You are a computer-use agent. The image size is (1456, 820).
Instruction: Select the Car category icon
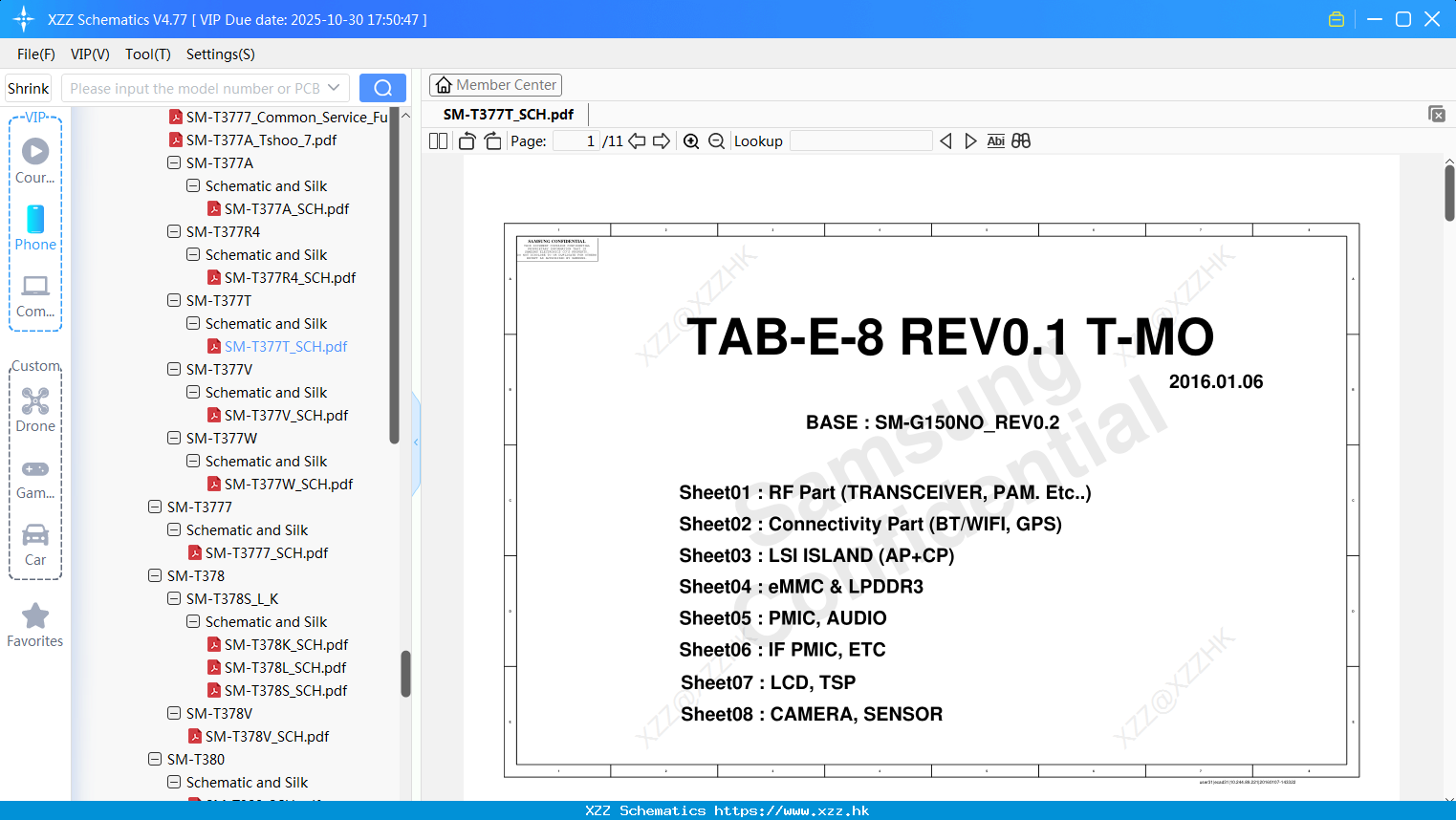pyautogui.click(x=35, y=545)
